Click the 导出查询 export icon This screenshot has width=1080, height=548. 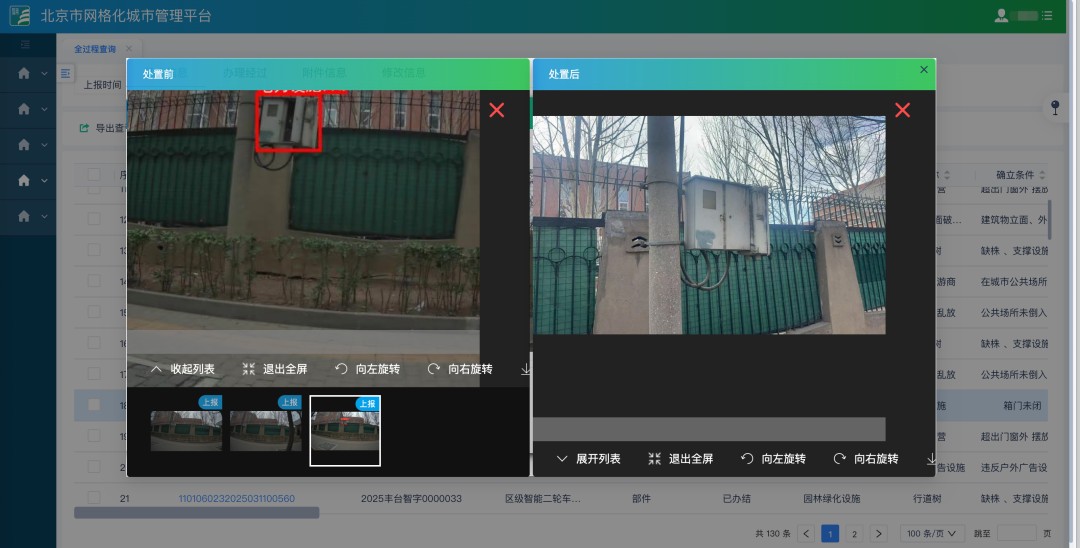(x=85, y=128)
